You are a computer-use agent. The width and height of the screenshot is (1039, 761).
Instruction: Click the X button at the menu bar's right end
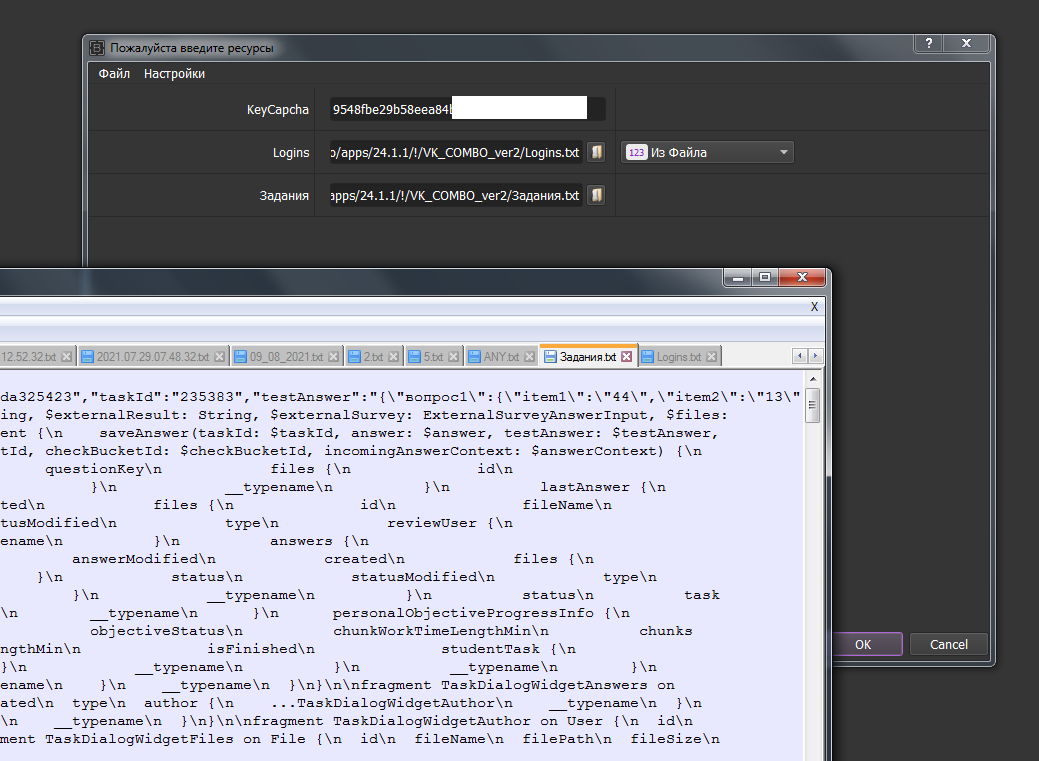[814, 306]
